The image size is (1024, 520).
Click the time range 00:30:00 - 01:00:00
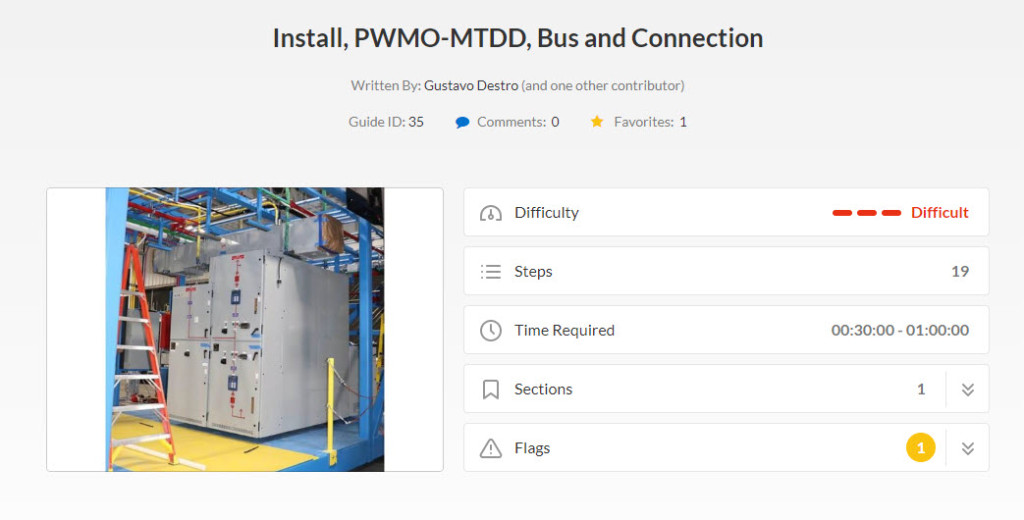pyautogui.click(x=899, y=330)
